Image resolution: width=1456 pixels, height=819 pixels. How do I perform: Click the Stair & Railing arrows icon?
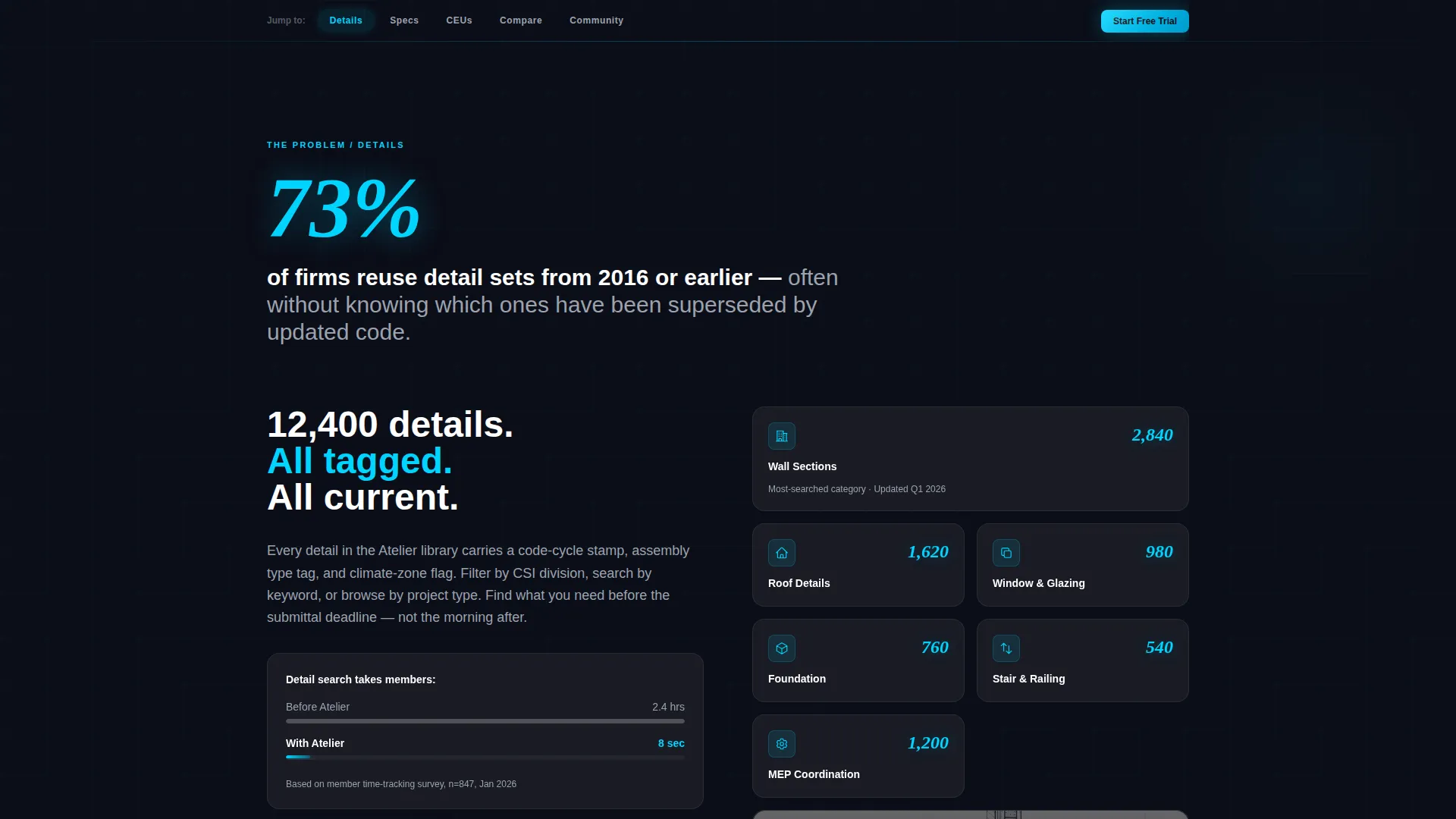[x=1006, y=648]
